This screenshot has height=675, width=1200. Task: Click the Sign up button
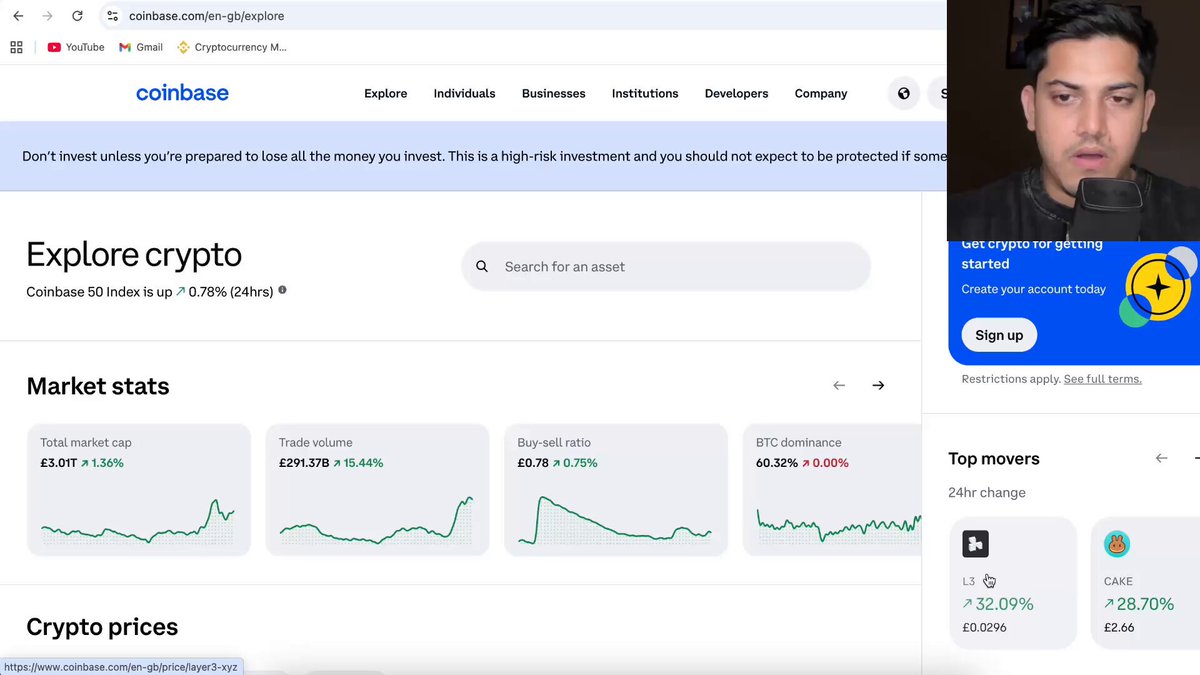[x=999, y=335]
